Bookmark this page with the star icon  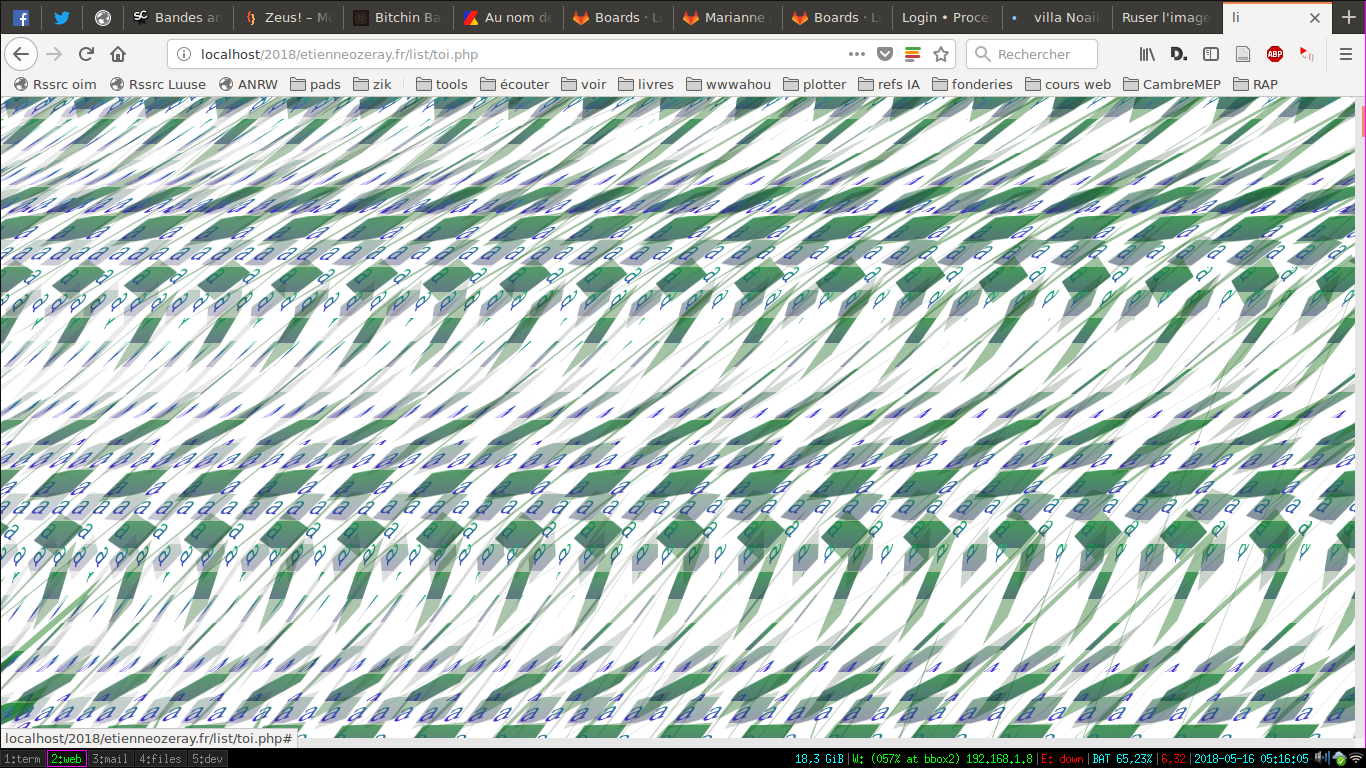click(940, 54)
